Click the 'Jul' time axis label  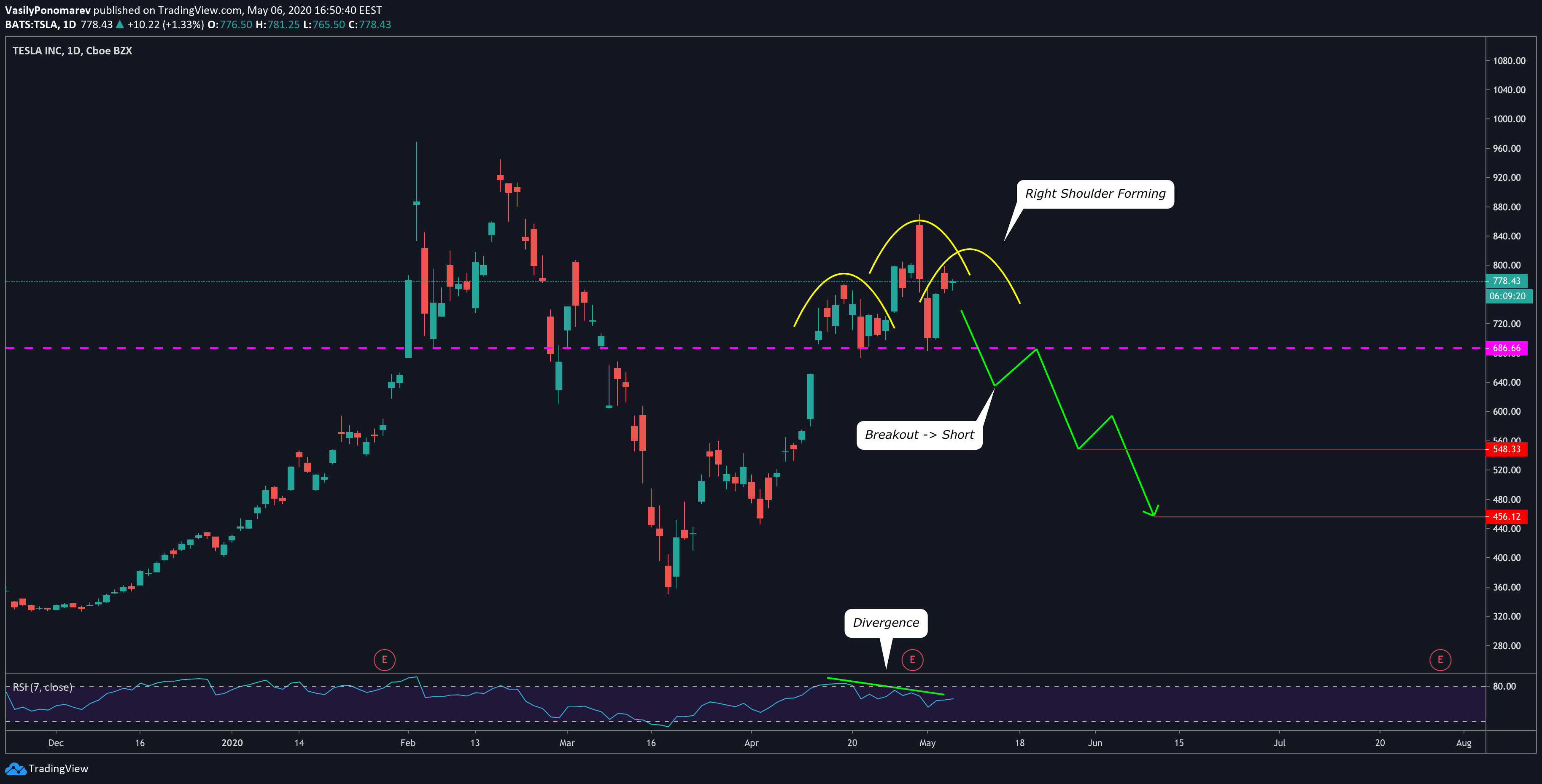1279,743
